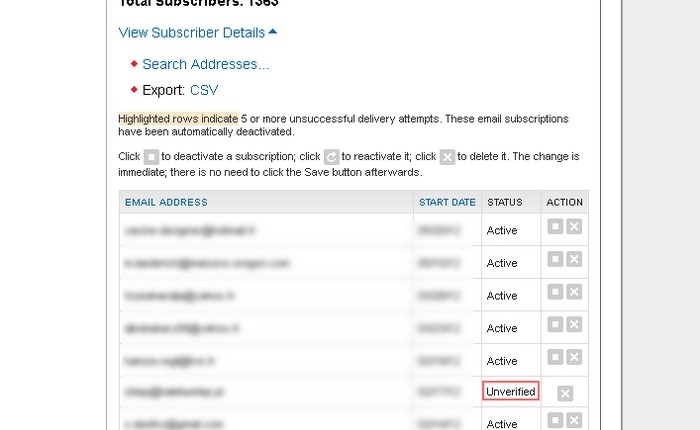This screenshot has height=430, width=700.
Task: Delete the Unverified subscriber
Action: [x=565, y=393]
